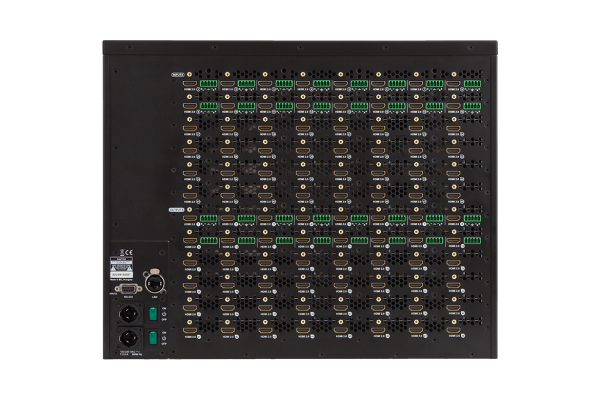Click the OUTPUTS section label
The width and height of the screenshot is (600, 400).
(x=176, y=210)
